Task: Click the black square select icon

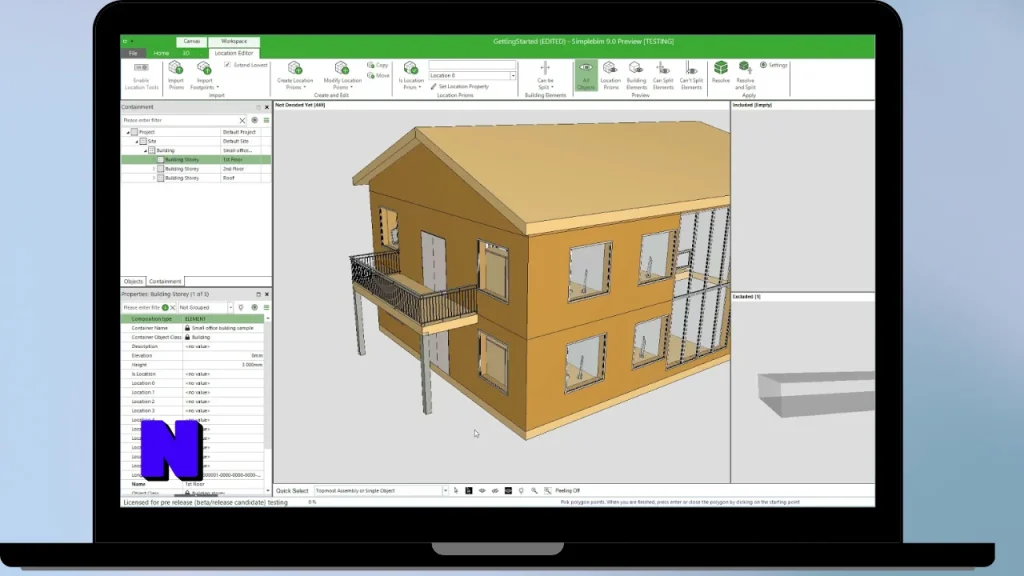Action: pos(469,490)
